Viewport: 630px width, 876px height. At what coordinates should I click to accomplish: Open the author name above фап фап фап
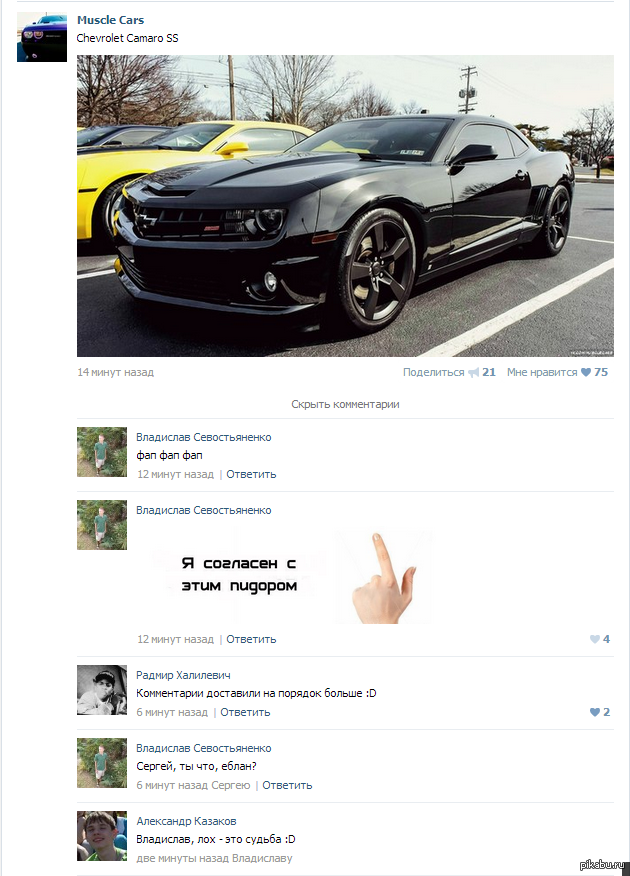(x=204, y=437)
